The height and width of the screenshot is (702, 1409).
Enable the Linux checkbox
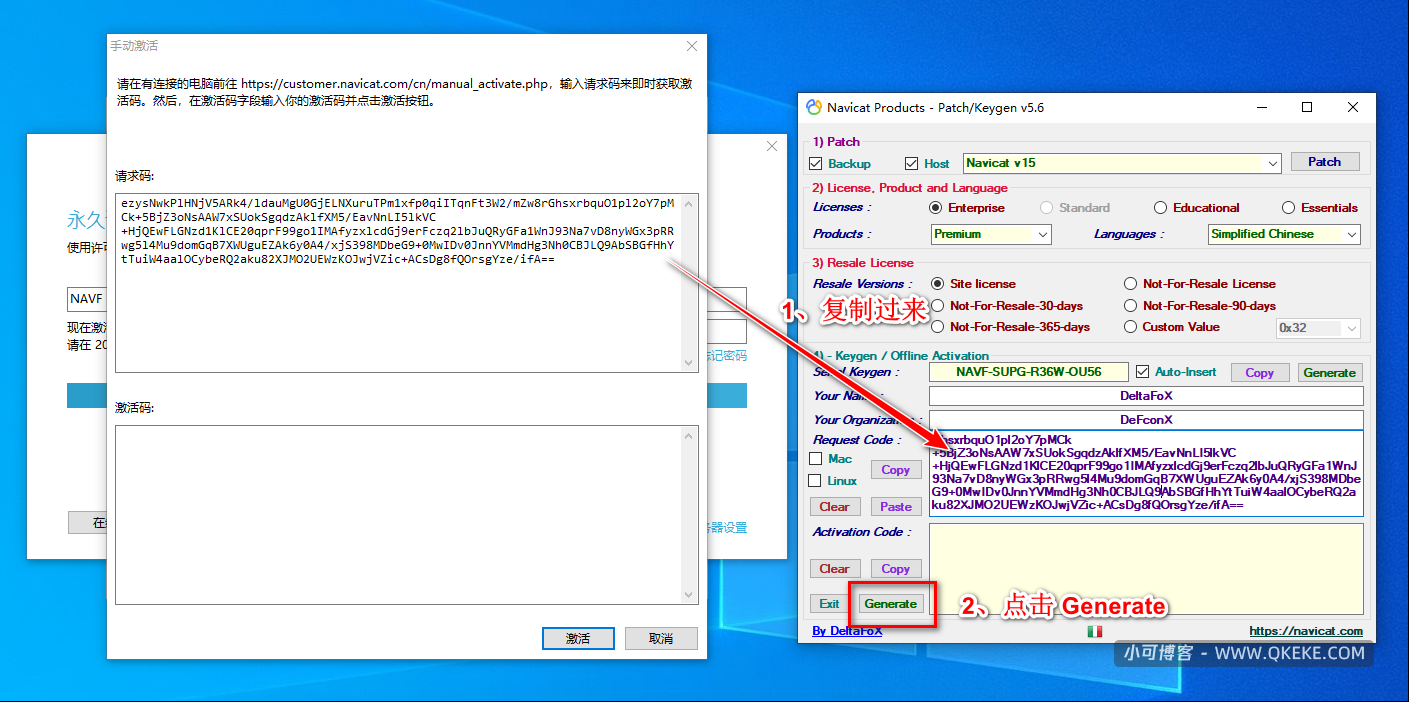pos(815,481)
